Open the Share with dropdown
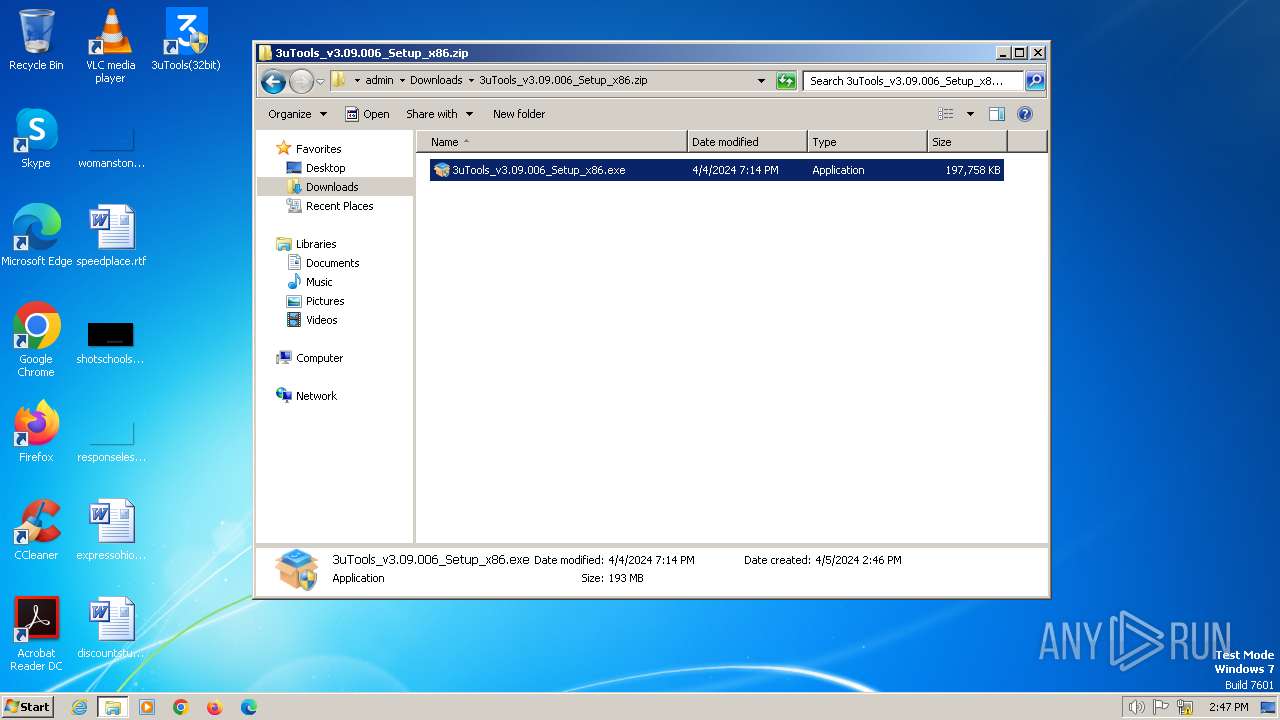Viewport: 1280px width, 720px height. point(439,114)
